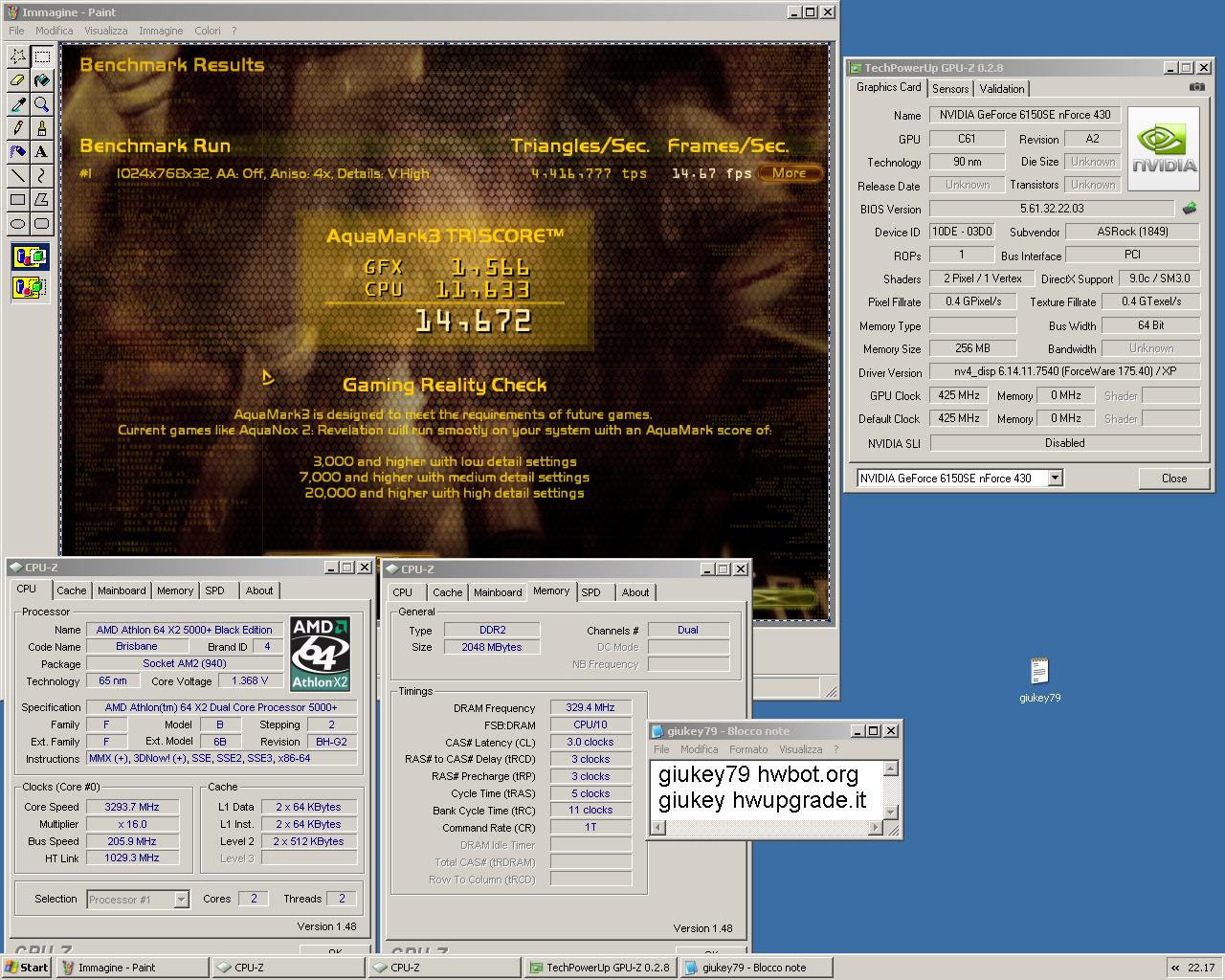The height and width of the screenshot is (980, 1225).
Task: Open the GPU-Z title bar icon menu
Action: [x=855, y=68]
